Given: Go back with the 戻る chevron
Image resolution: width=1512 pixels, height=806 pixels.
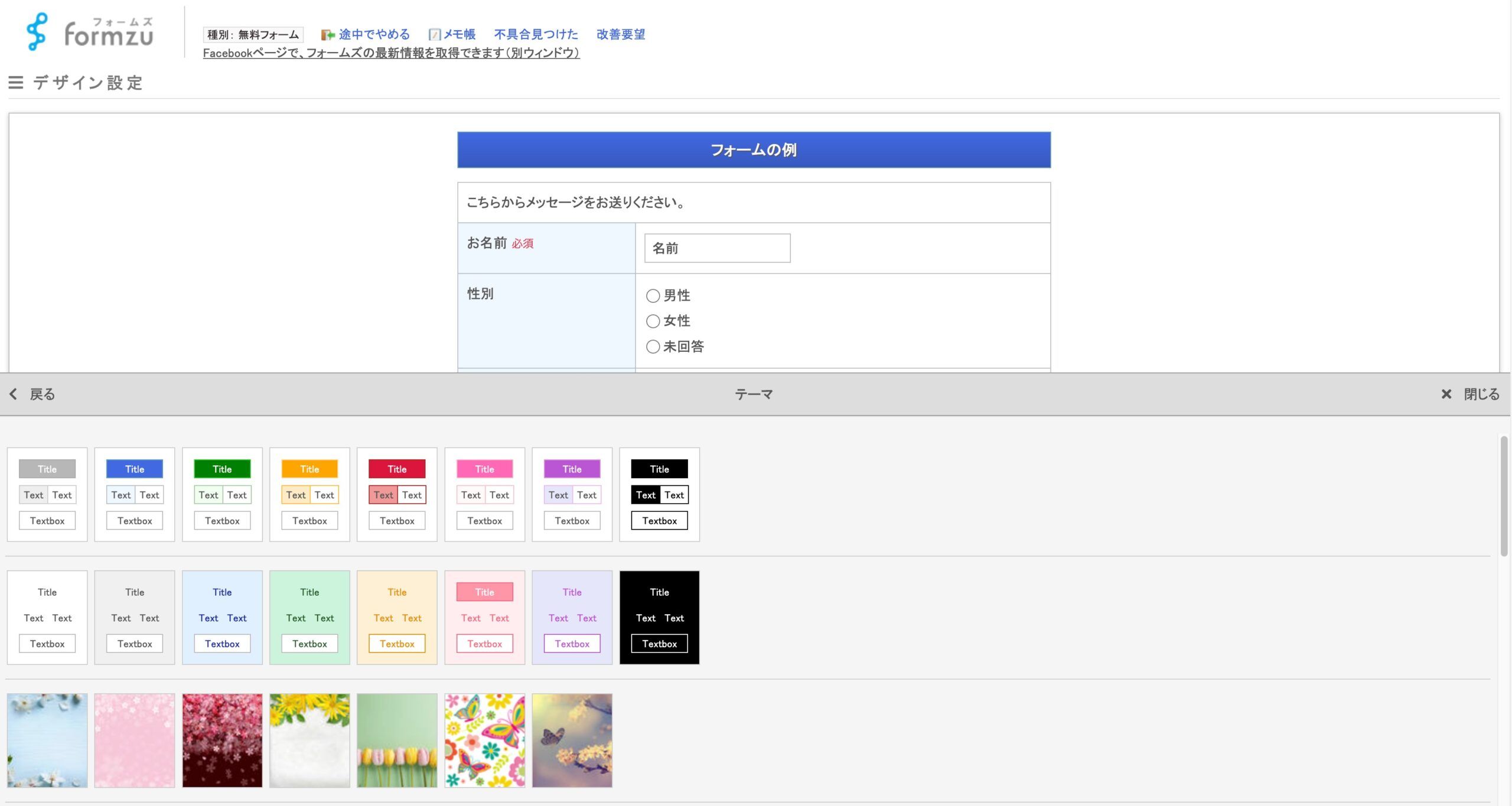Looking at the screenshot, I should point(14,394).
